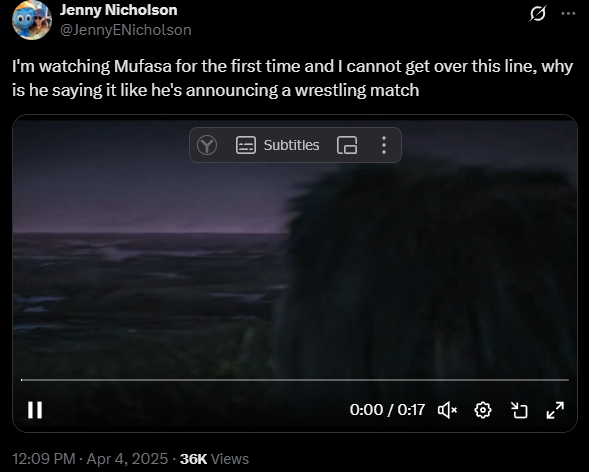This screenshot has width=589, height=472.
Task: Click the subtitles caption icon
Action: click(x=246, y=145)
